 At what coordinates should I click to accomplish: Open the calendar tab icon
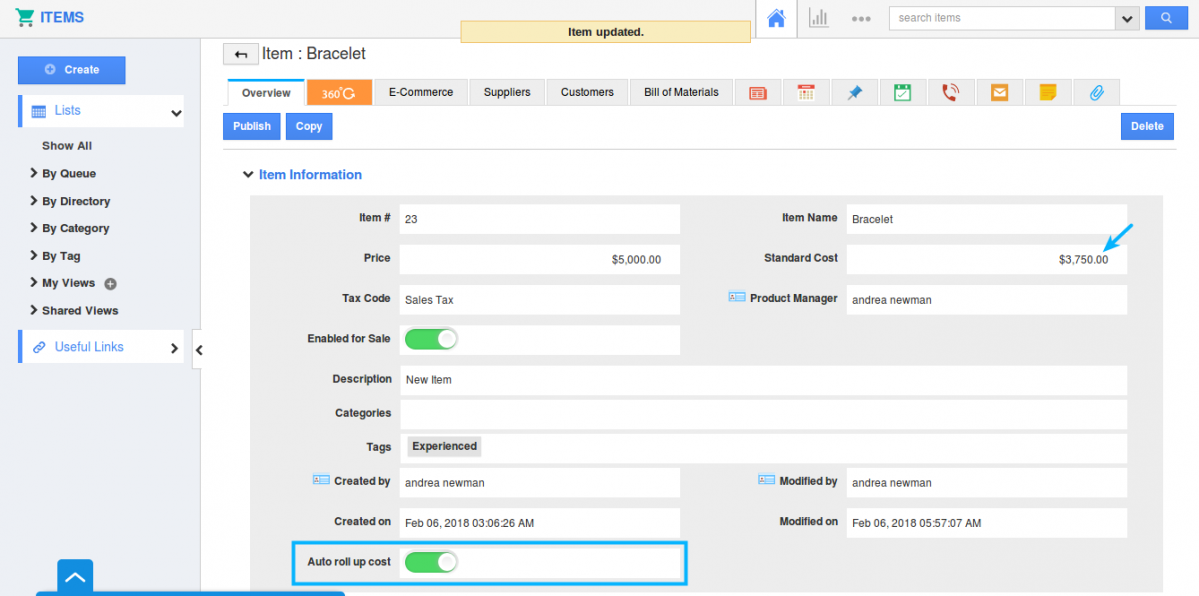(x=806, y=92)
